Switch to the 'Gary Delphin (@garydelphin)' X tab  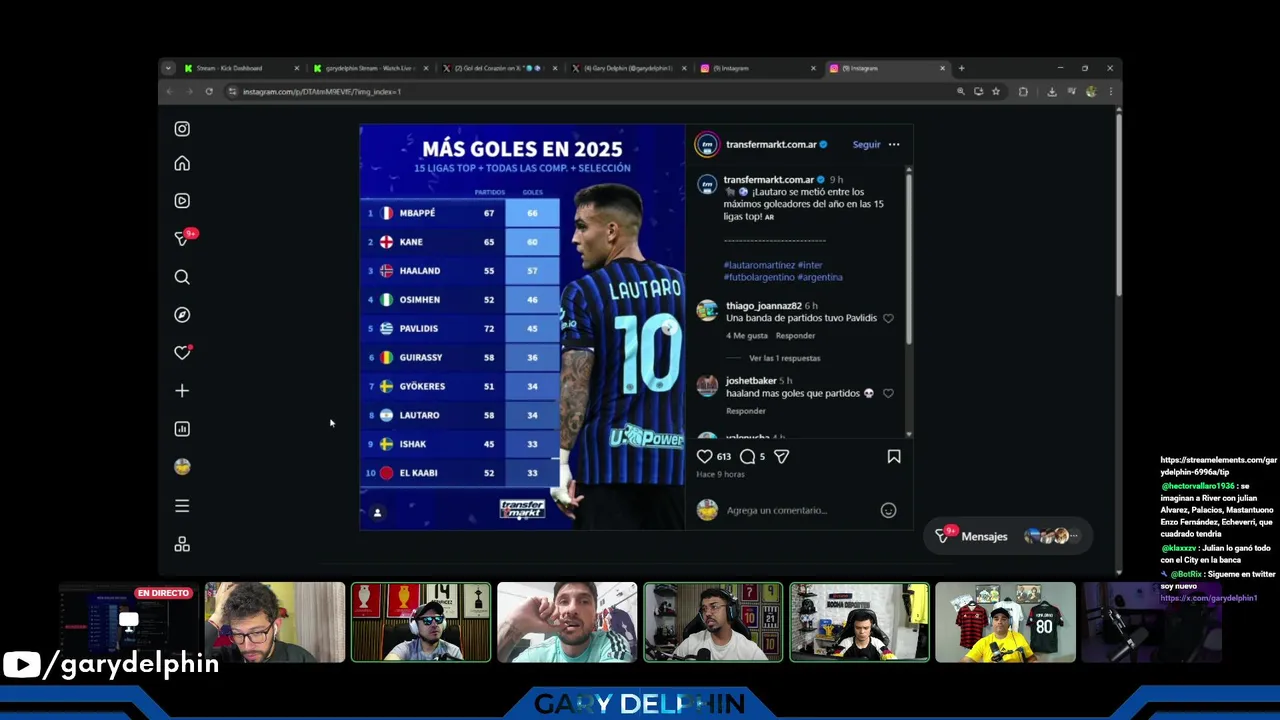coord(627,68)
